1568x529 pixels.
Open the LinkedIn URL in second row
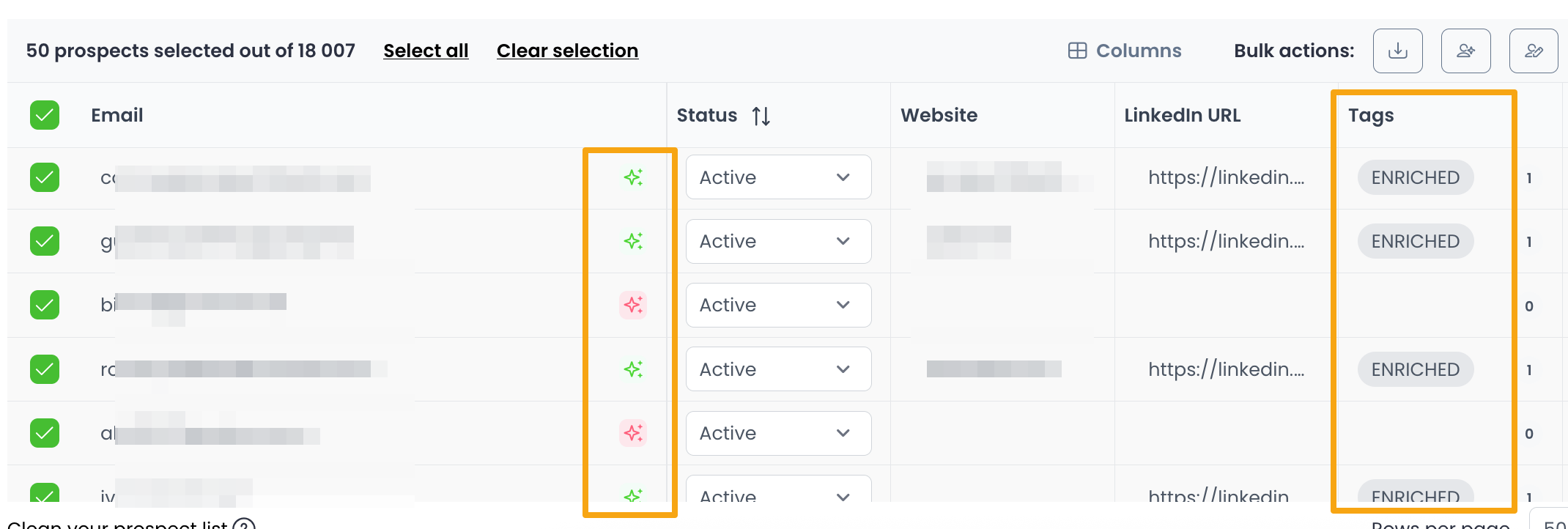tap(1226, 241)
